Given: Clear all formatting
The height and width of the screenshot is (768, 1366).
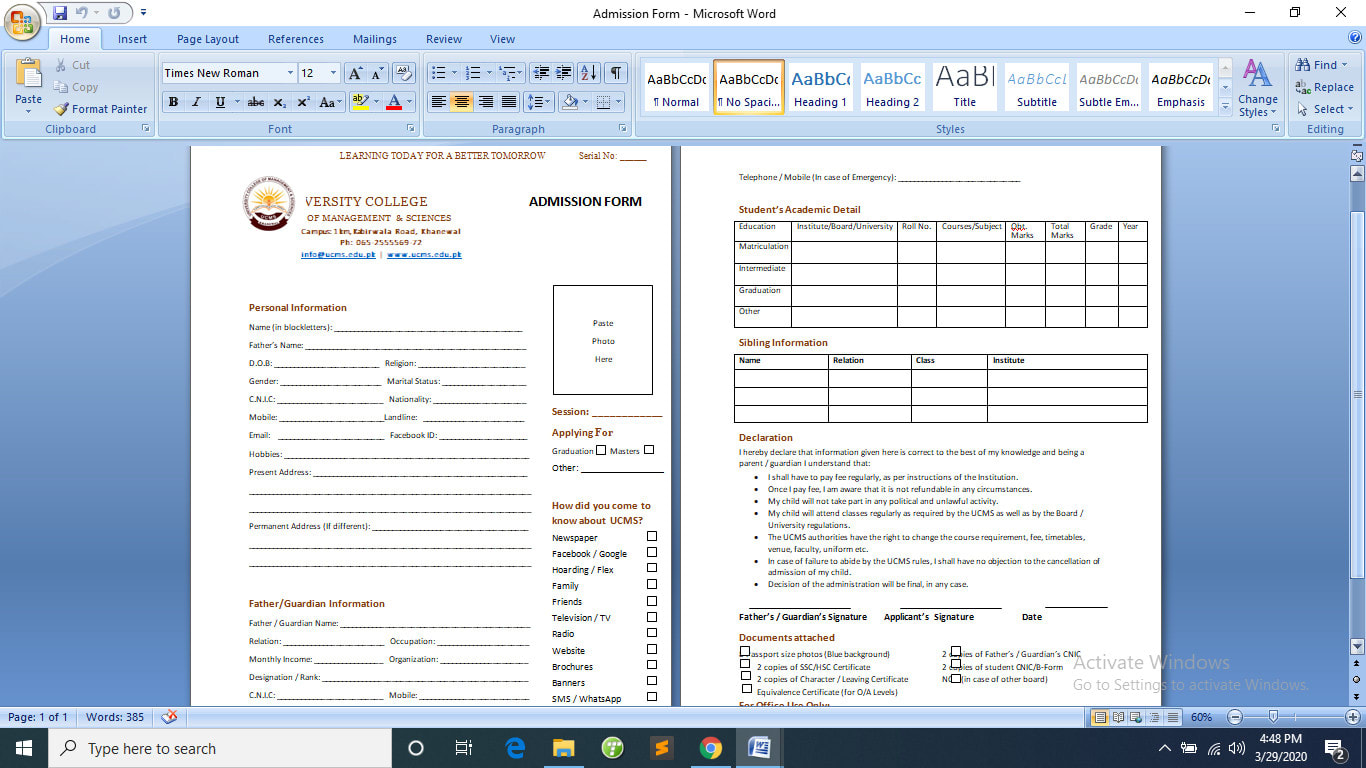Looking at the screenshot, I should (x=403, y=73).
